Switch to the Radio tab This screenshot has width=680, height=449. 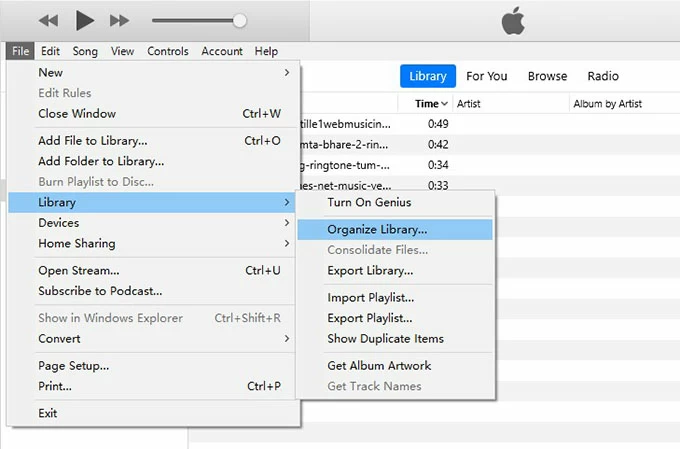(603, 76)
